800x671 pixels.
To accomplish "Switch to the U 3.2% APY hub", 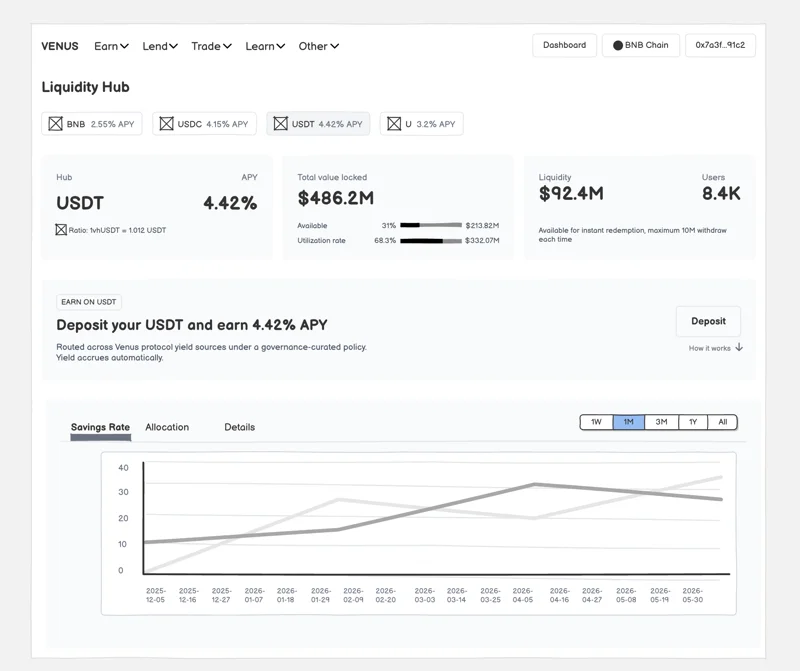I will [x=421, y=123].
